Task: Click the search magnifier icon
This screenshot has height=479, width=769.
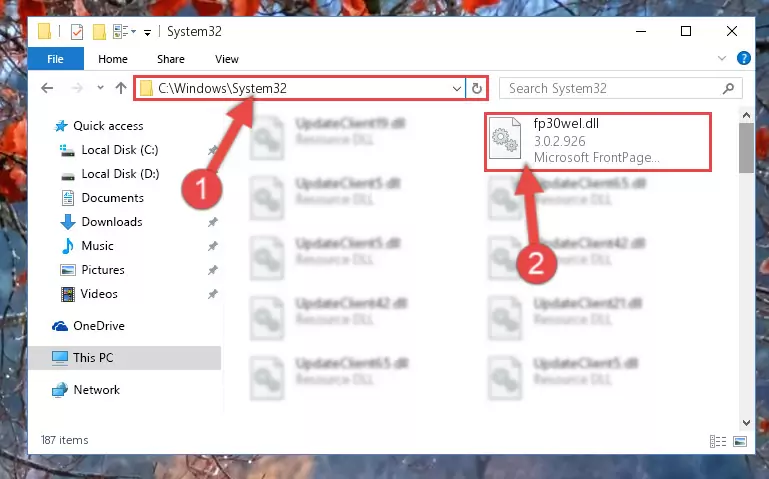Action: (728, 89)
